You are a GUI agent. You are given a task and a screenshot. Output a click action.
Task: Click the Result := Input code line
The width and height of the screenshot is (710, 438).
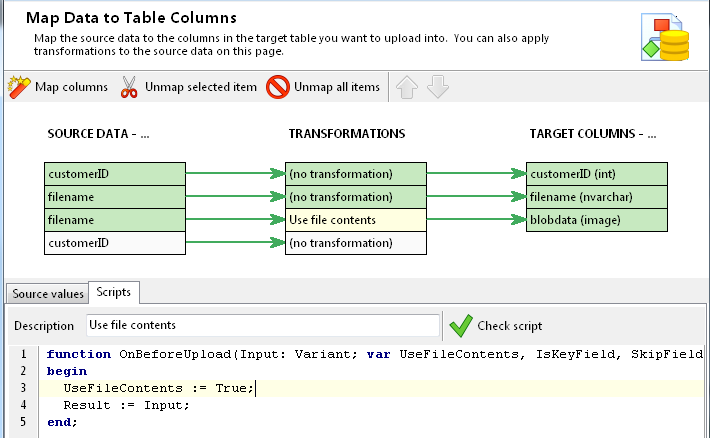point(126,405)
